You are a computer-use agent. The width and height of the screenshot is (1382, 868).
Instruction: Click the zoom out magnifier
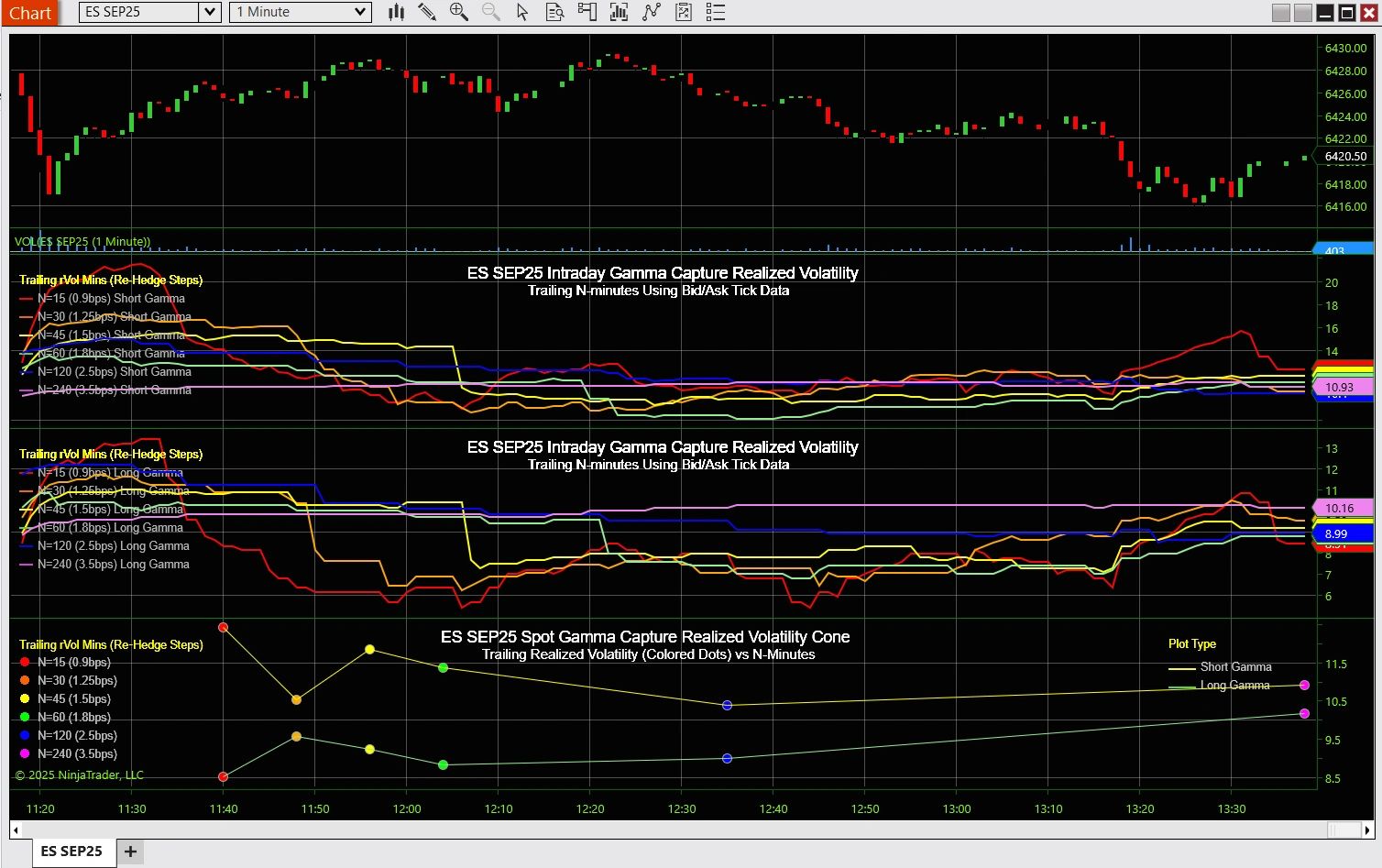click(491, 12)
